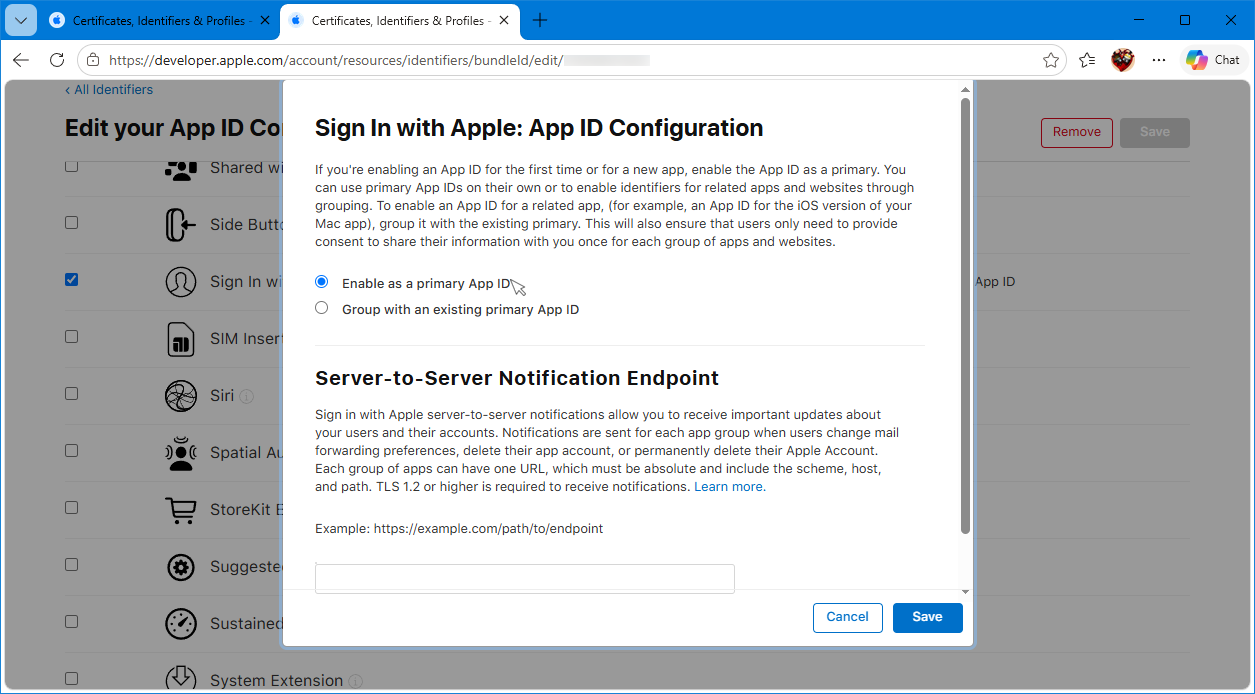This screenshot has width=1255, height=694.
Task: Click the Siri label text
Action: 222,396
